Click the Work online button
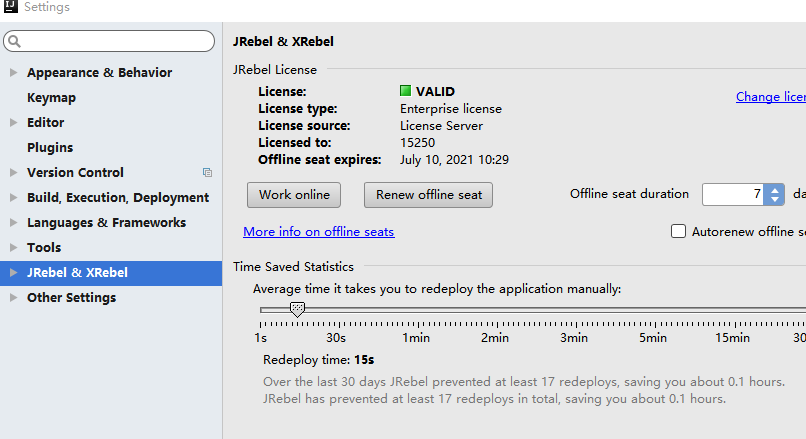Screen dimensions: 806x439 coord(294,195)
